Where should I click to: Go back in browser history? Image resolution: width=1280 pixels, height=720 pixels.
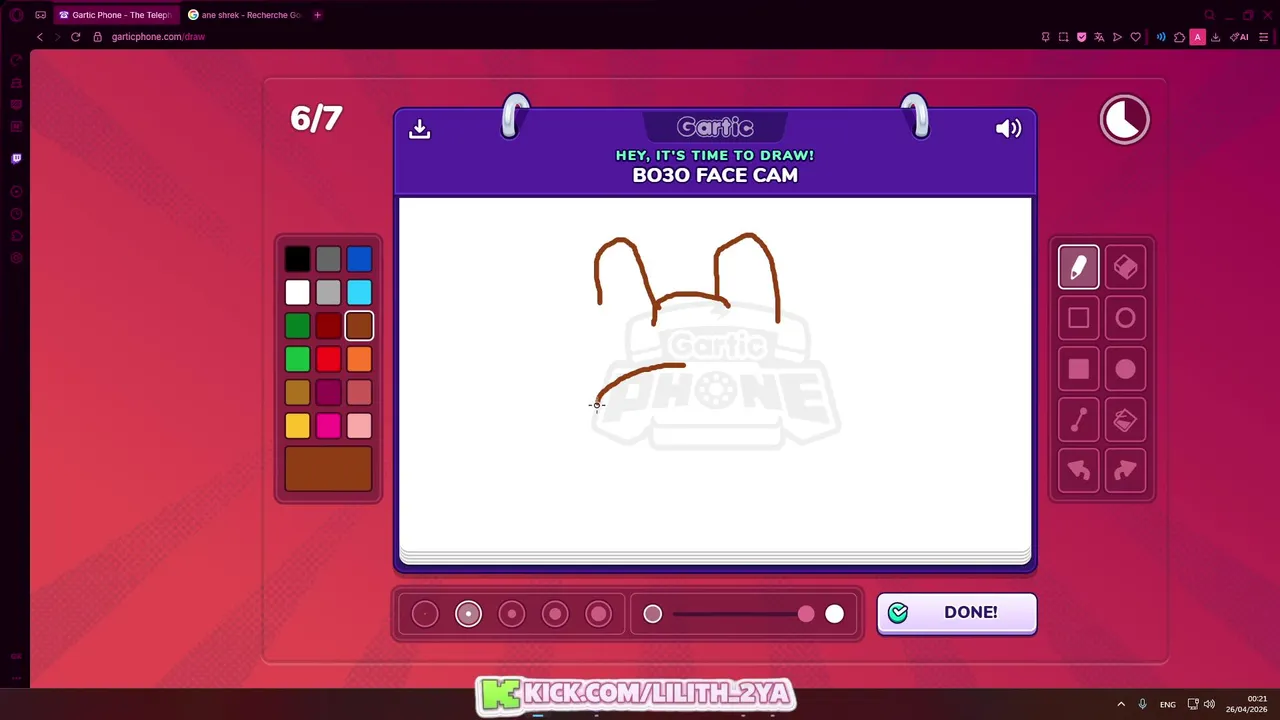coord(40,37)
